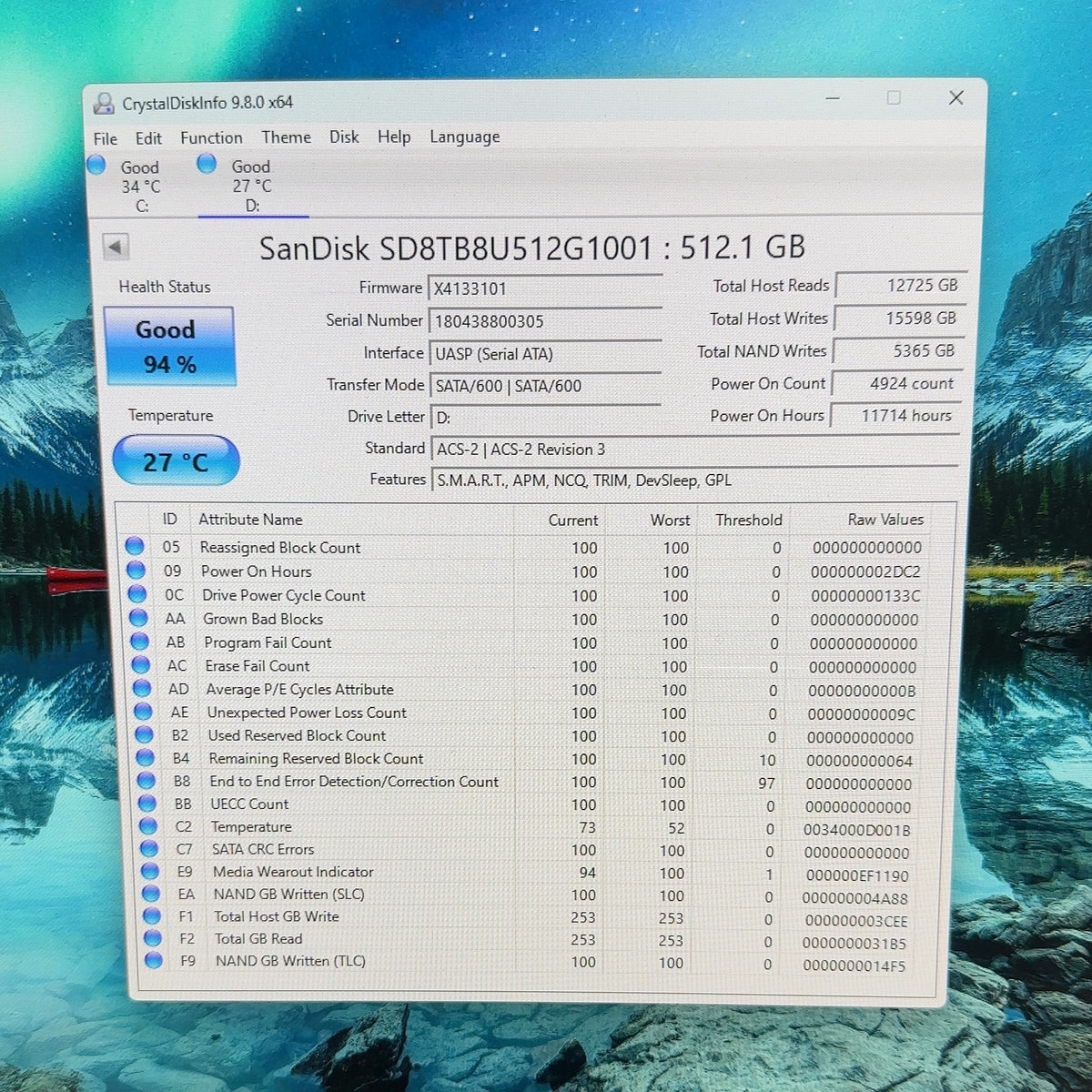Click the Features field with S.M.A.R.T., APM

[x=694, y=480]
